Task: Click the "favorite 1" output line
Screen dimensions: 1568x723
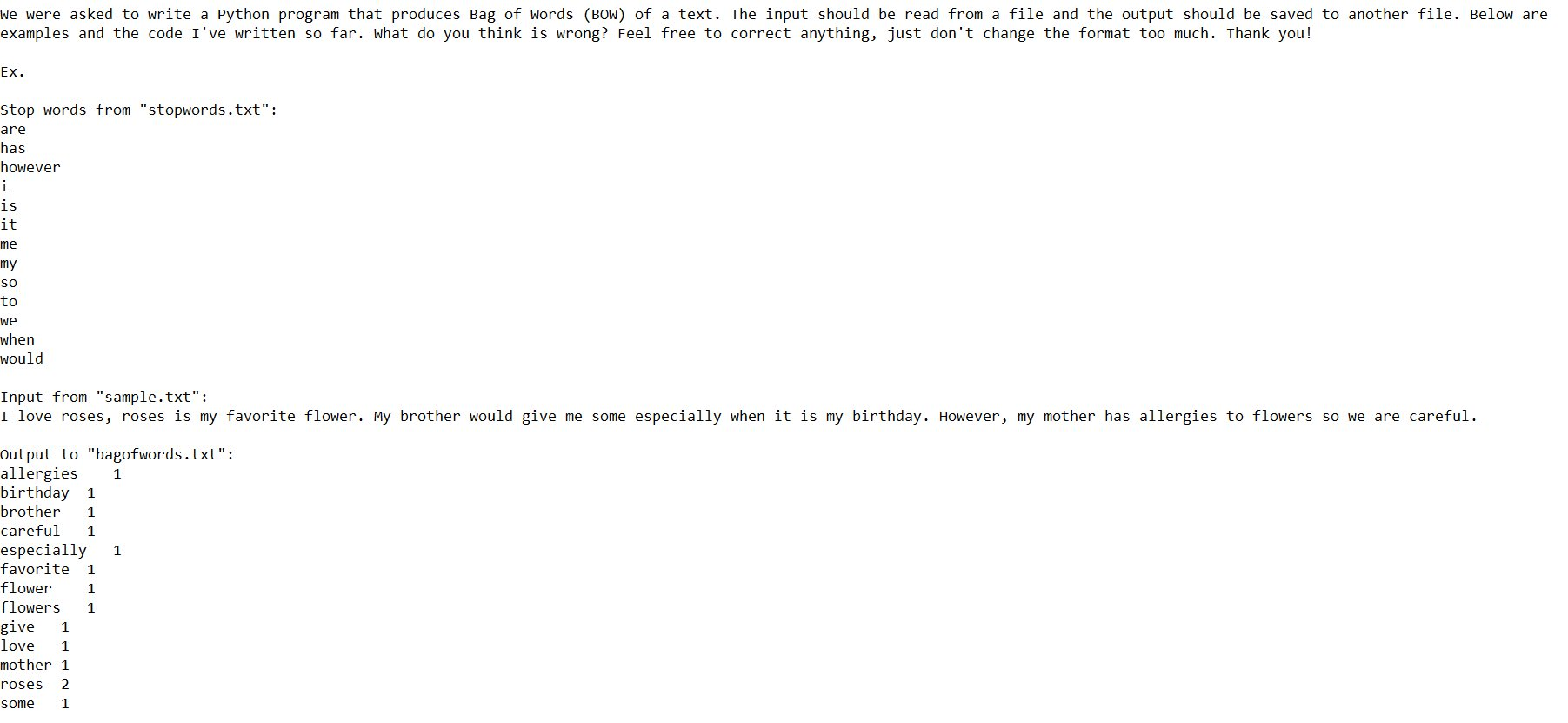Action: pyautogui.click(x=48, y=569)
